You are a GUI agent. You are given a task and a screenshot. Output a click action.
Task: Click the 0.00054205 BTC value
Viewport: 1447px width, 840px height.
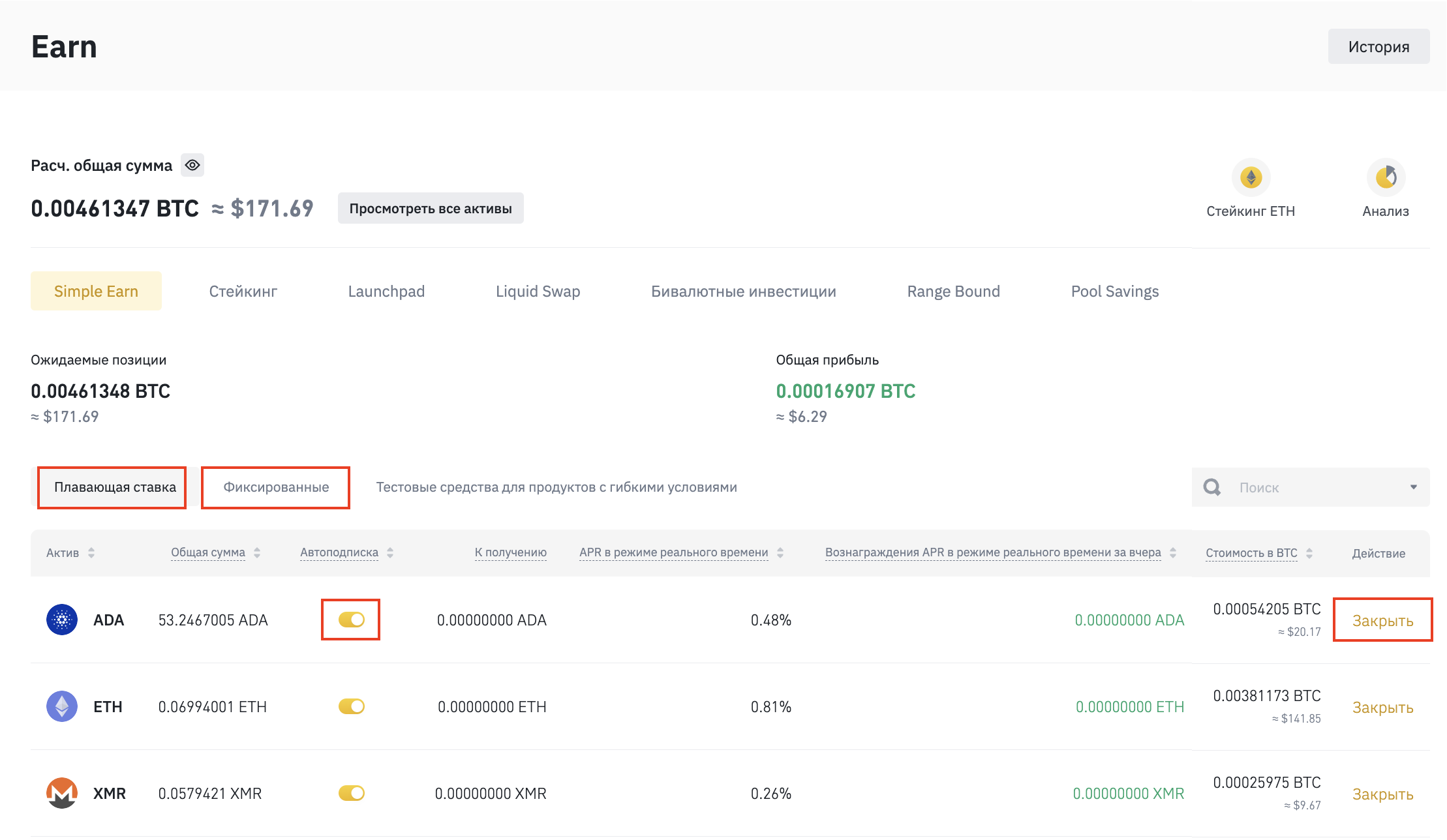(x=1267, y=608)
